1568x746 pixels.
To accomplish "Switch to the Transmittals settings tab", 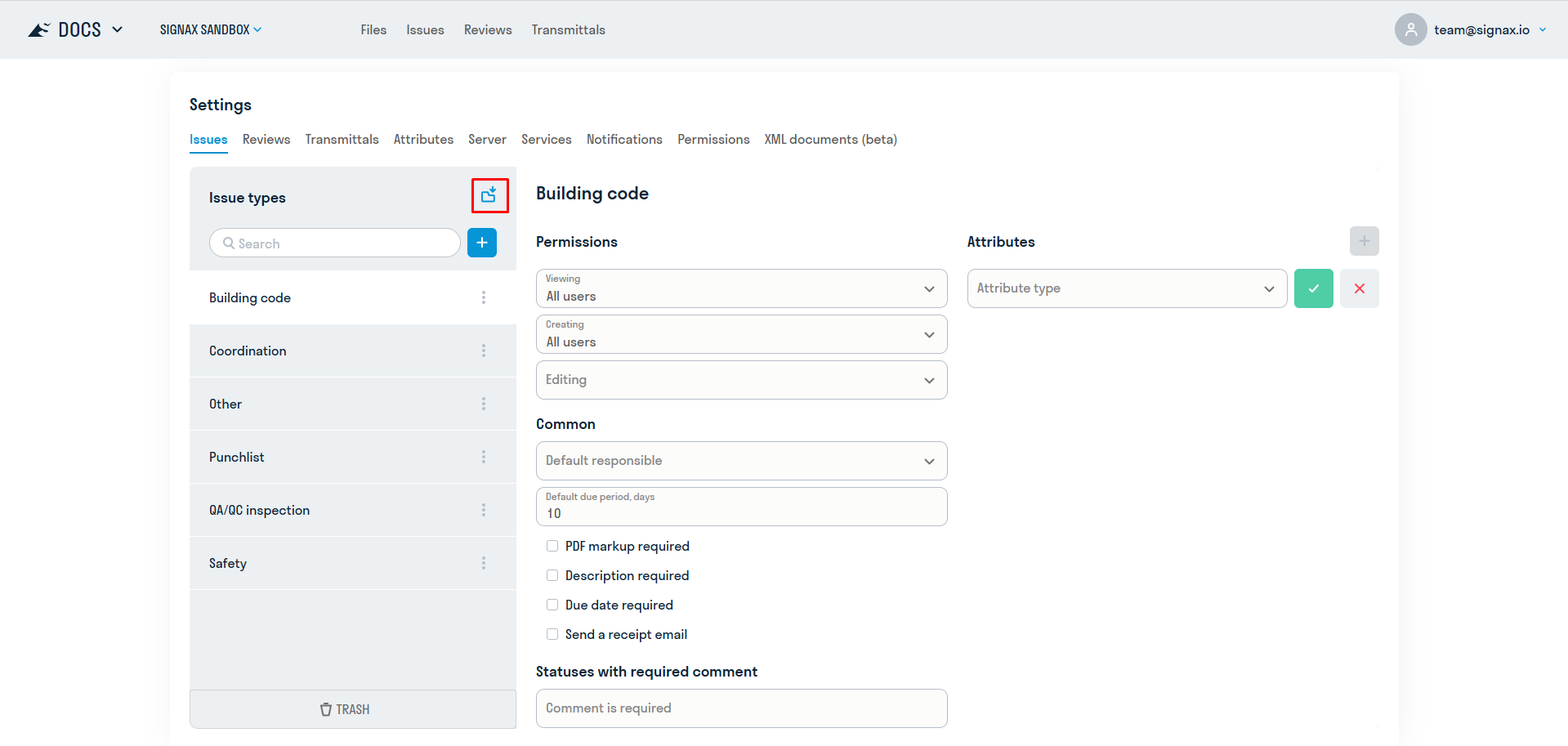I will (x=342, y=140).
